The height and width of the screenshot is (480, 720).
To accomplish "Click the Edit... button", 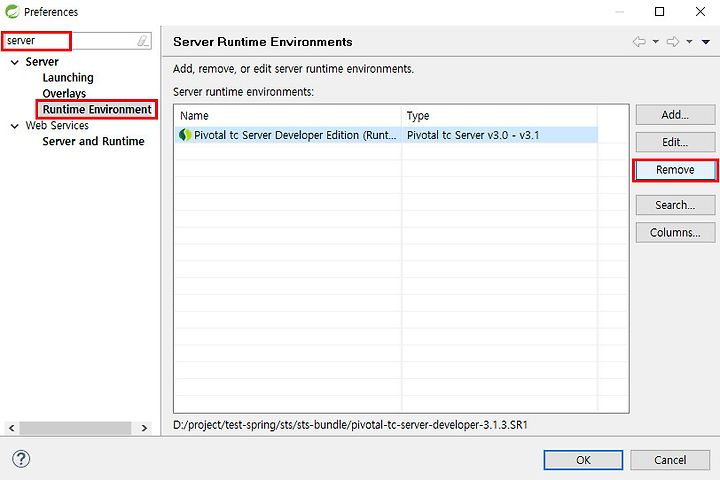I will (675, 142).
